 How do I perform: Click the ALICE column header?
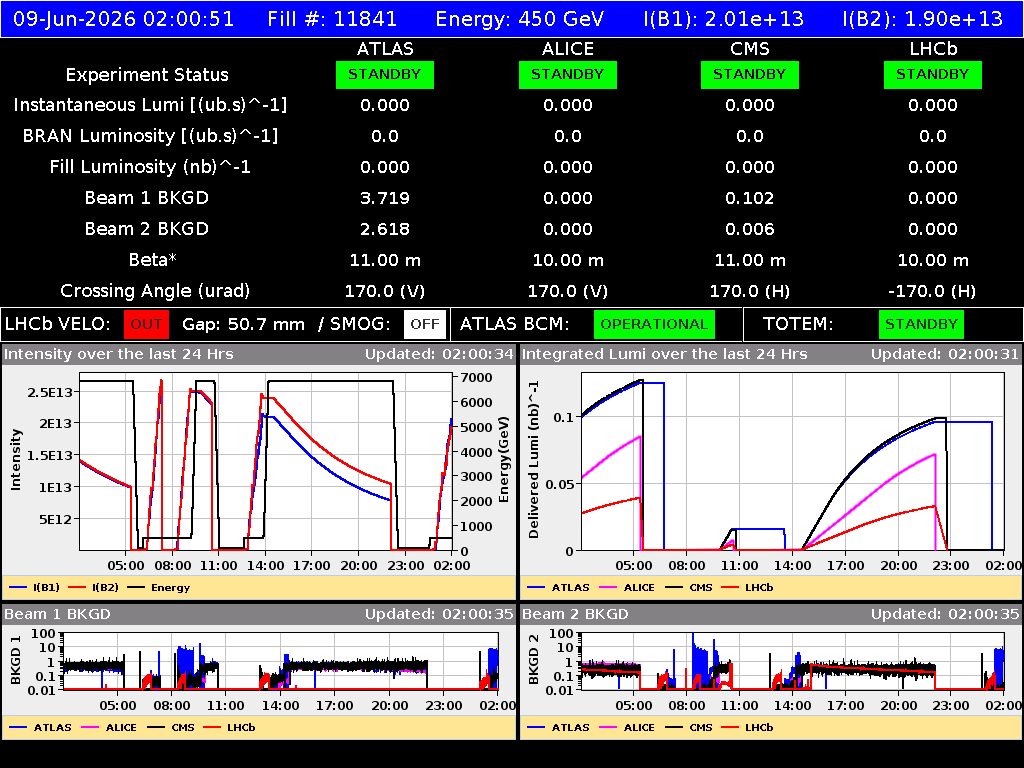(x=568, y=49)
